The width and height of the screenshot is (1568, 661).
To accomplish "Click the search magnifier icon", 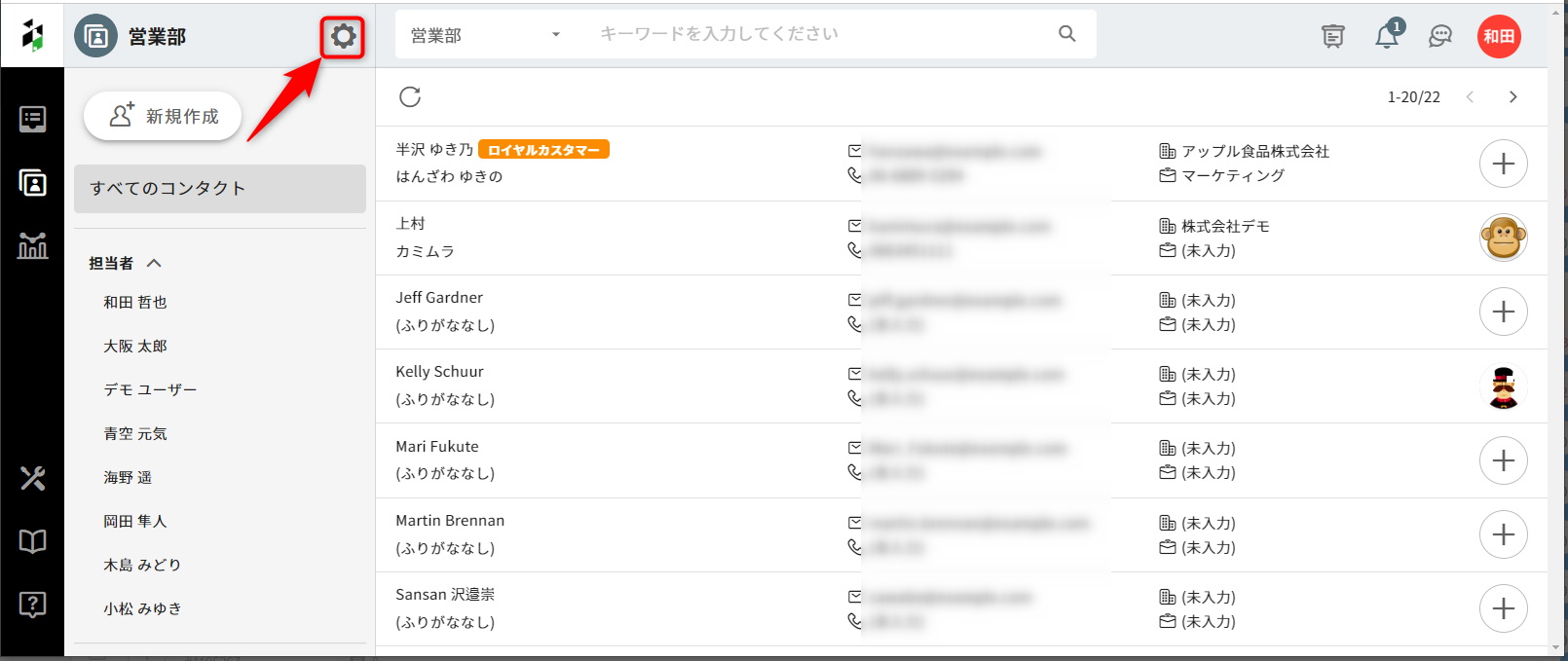I will [x=1067, y=34].
